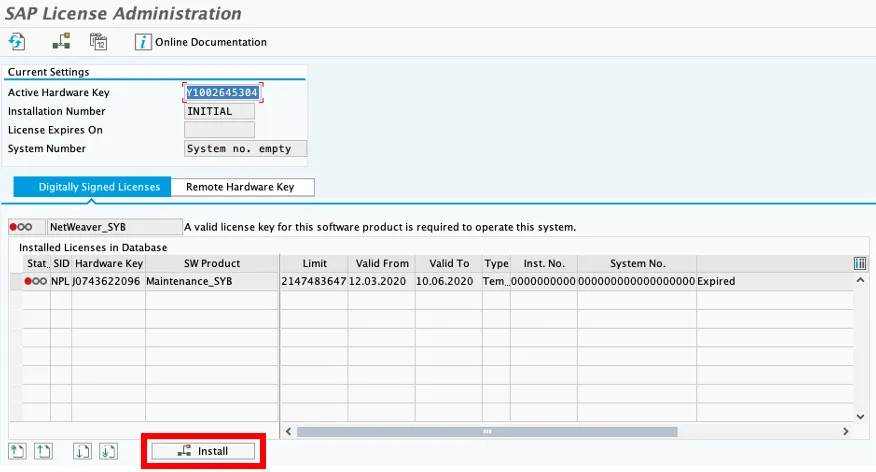876x472 pixels.
Task: Click the refresh icon in the toolbar
Action: (x=17, y=42)
